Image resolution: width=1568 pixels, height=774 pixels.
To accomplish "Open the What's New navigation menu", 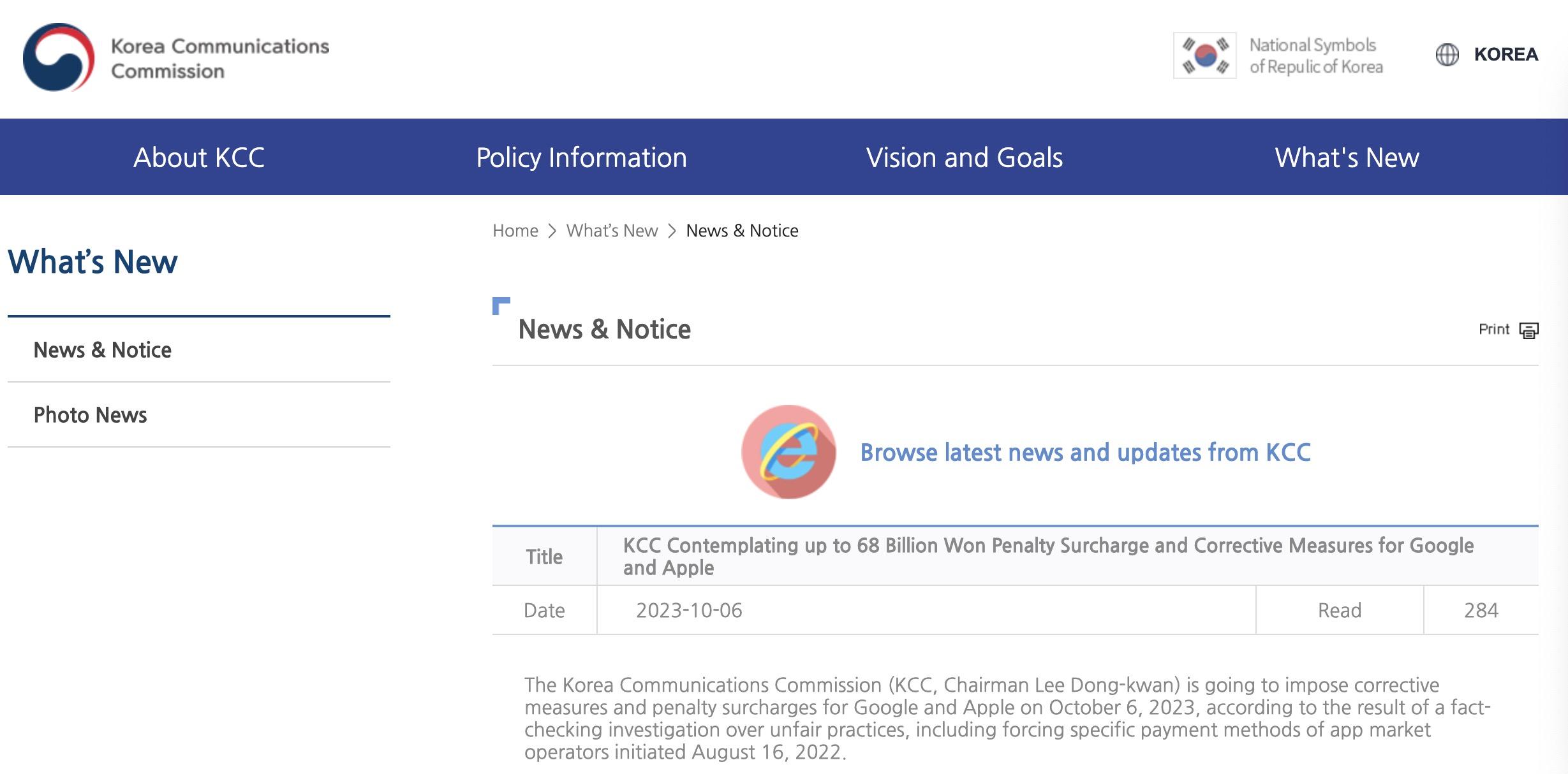I will coord(1347,157).
